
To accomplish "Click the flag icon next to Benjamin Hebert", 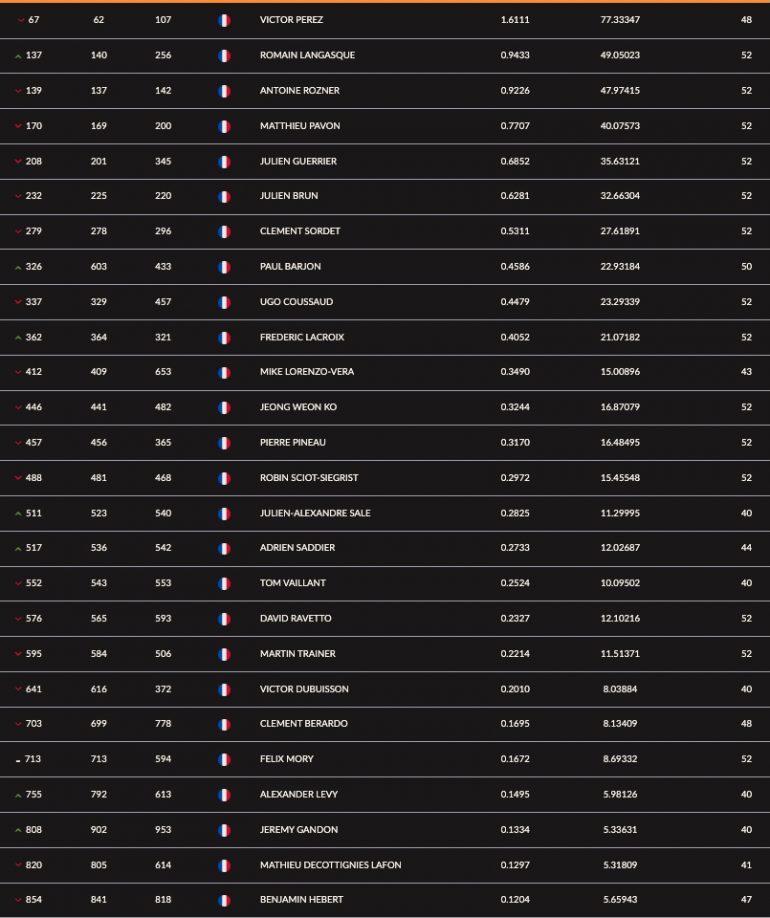I will coord(224,900).
